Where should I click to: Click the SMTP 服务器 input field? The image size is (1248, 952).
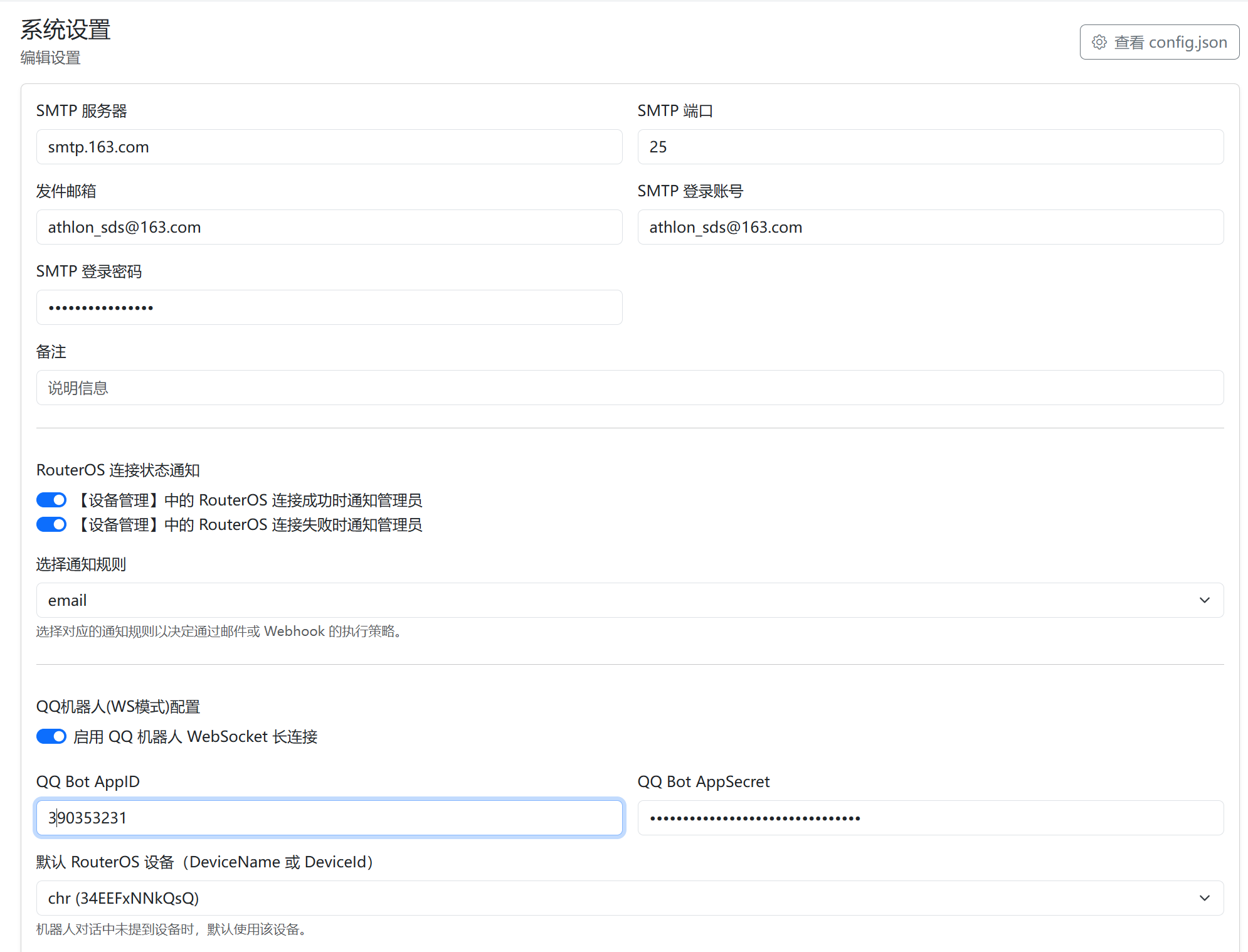(x=329, y=147)
